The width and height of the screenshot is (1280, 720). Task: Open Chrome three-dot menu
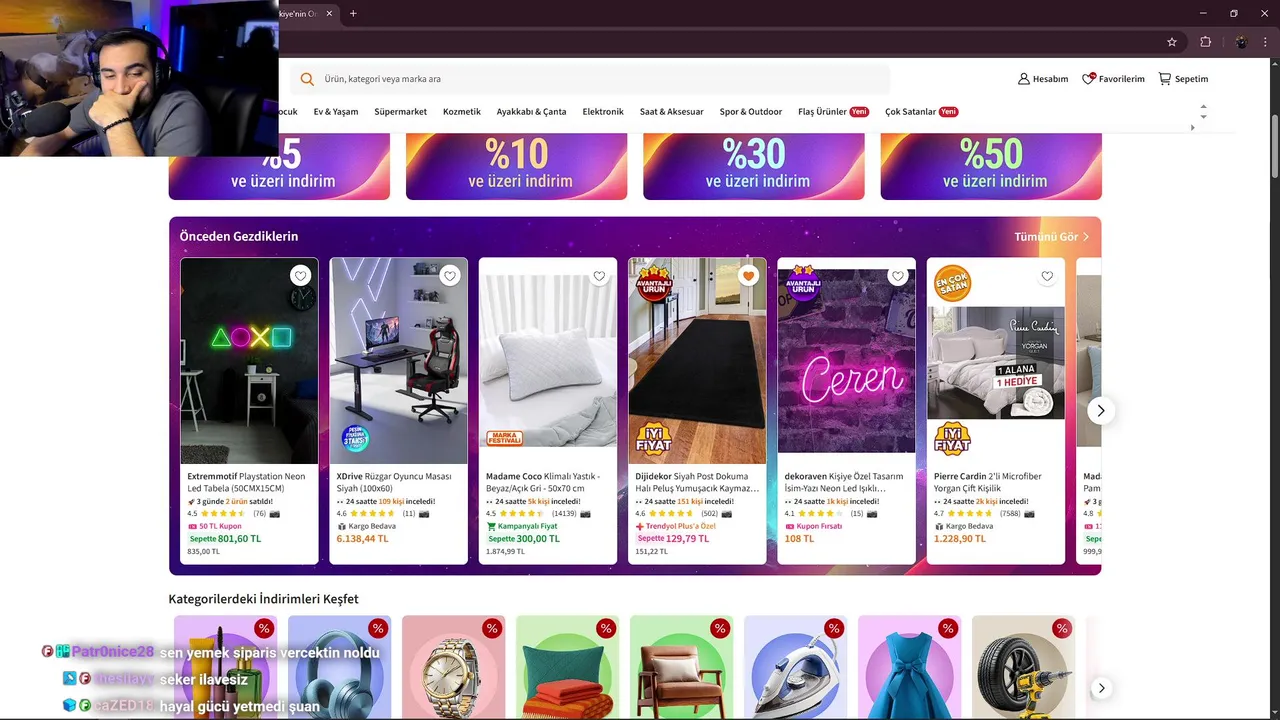pos(1266,42)
